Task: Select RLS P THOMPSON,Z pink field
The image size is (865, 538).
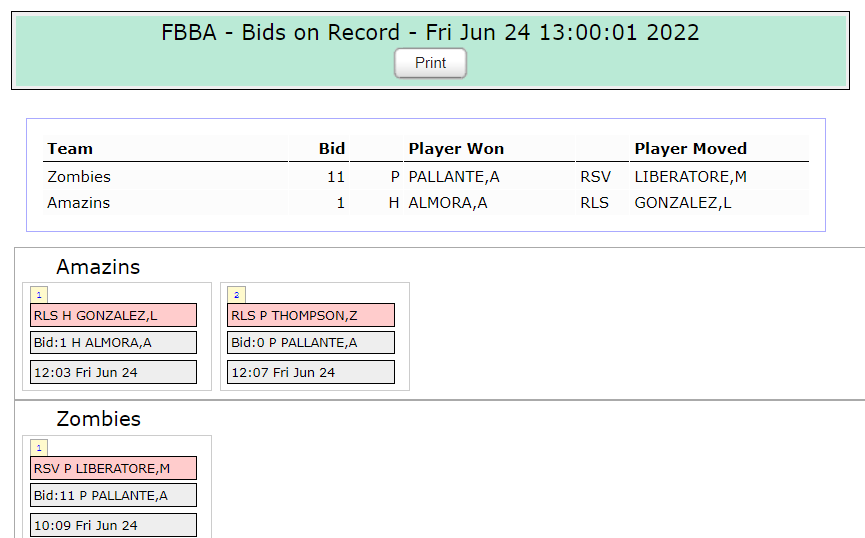Action: [x=311, y=315]
